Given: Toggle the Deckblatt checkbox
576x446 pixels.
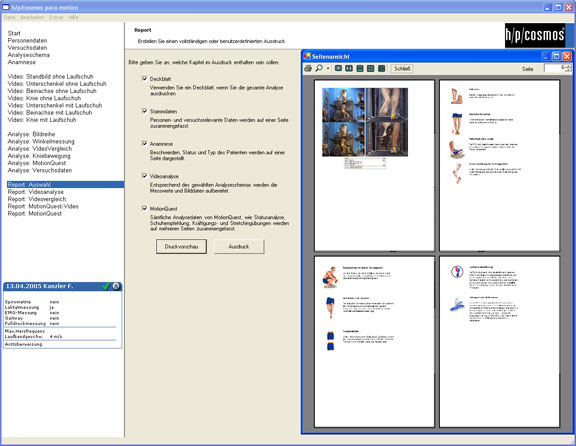Looking at the screenshot, I should pos(144,79).
